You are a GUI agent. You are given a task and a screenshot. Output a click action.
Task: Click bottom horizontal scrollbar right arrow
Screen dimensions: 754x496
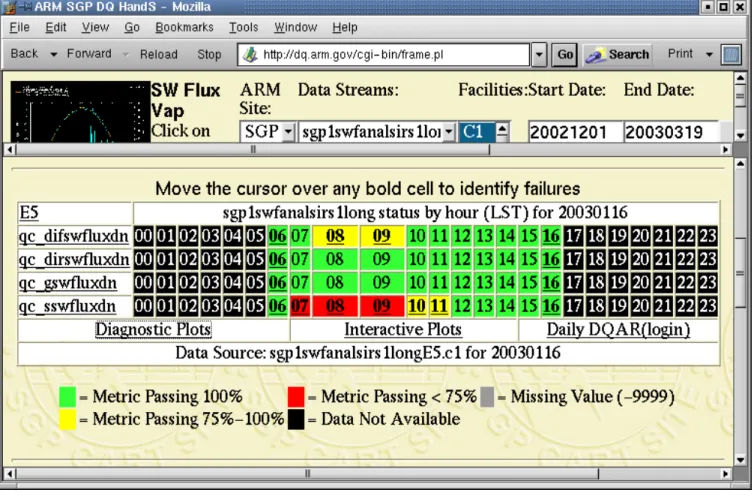[726, 473]
